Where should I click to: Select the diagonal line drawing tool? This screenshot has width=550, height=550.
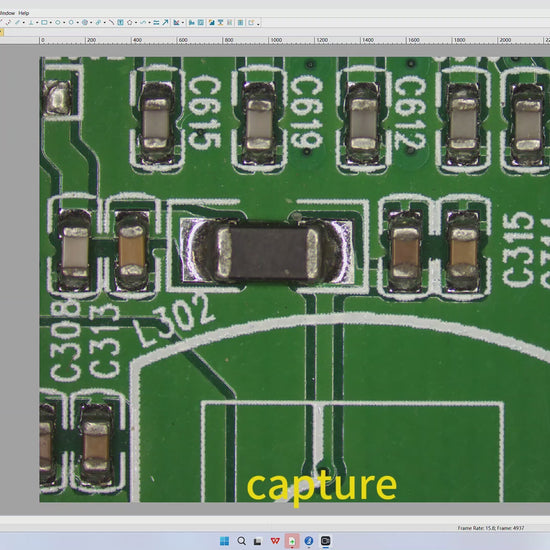[x=111, y=22]
